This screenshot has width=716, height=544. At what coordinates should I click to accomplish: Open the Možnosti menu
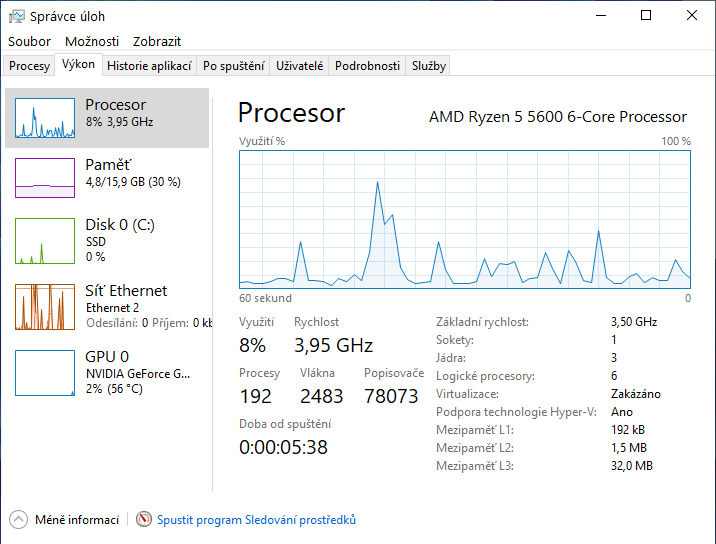pyautogui.click(x=92, y=41)
